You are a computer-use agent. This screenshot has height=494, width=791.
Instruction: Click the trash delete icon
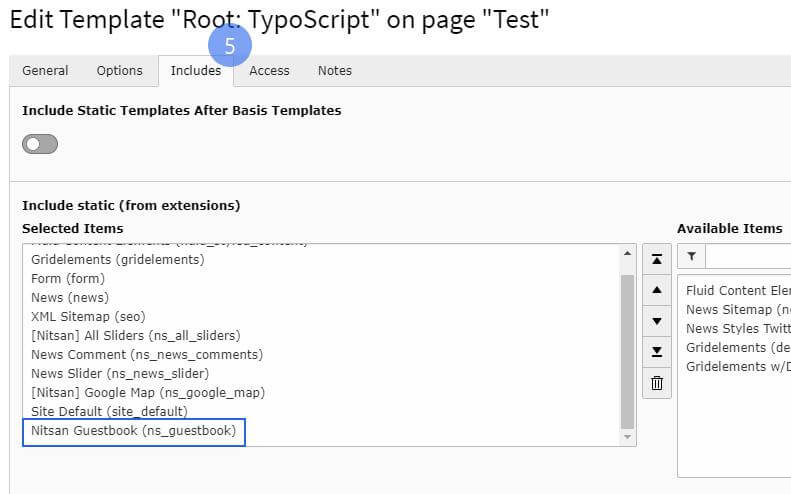656,382
